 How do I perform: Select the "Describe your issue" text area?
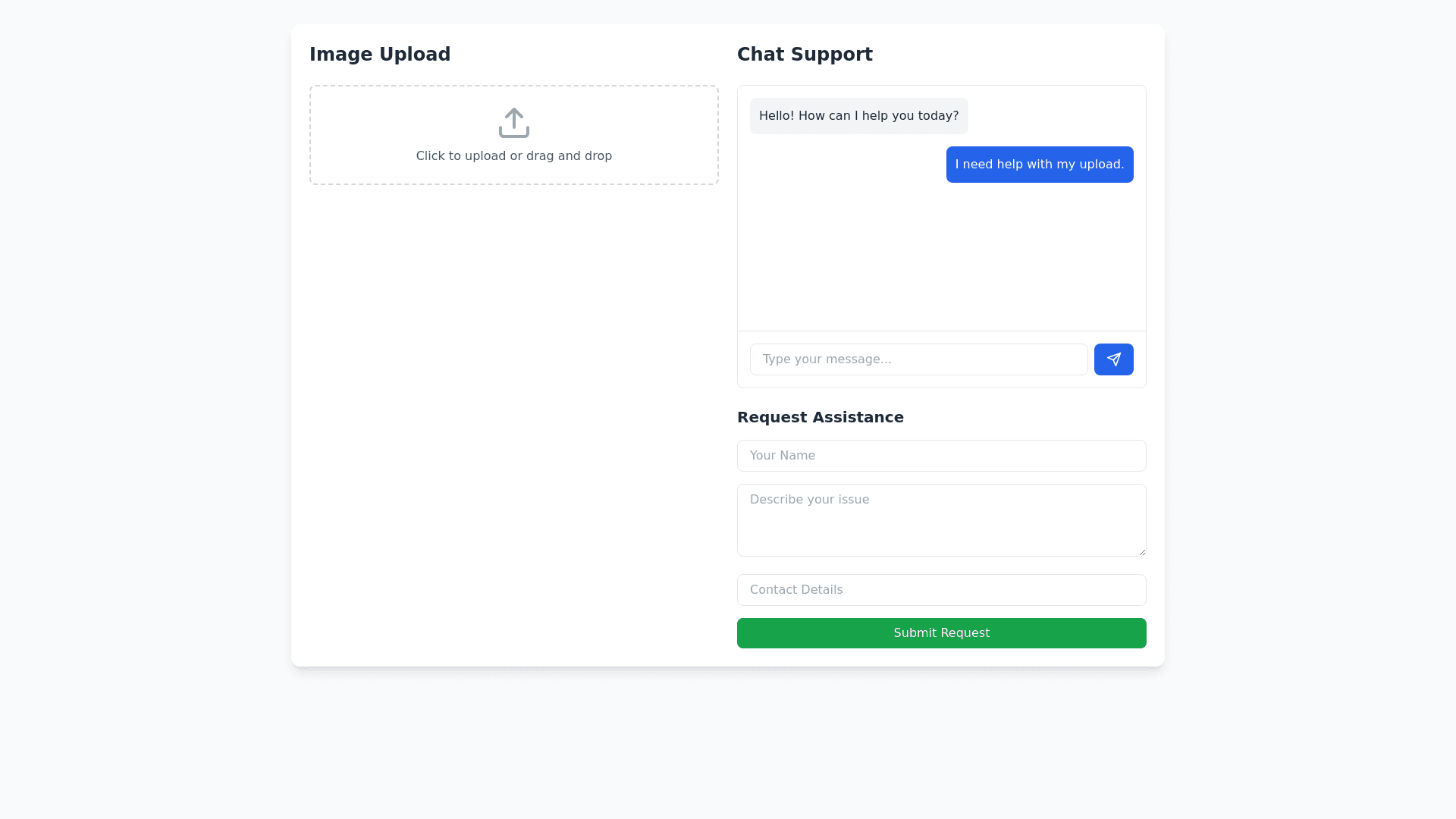[x=941, y=520]
